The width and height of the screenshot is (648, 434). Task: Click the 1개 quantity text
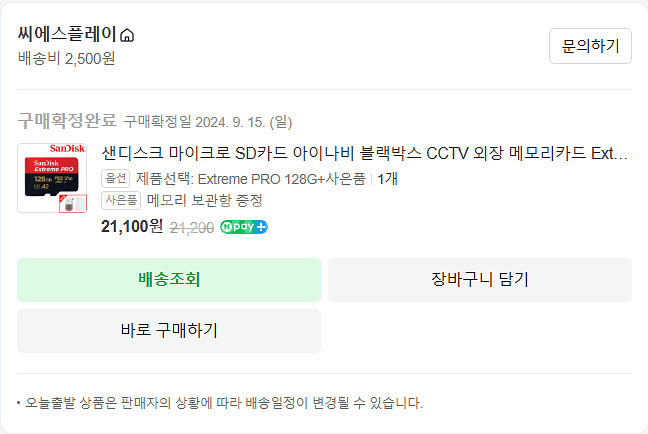pyautogui.click(x=388, y=179)
